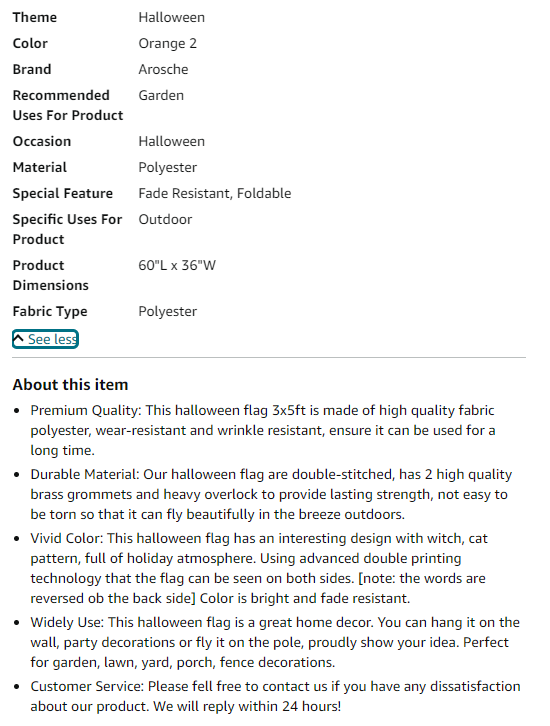550x726 pixels.
Task: Click the Durable Material bullet text
Action: pyautogui.click(x=271, y=494)
